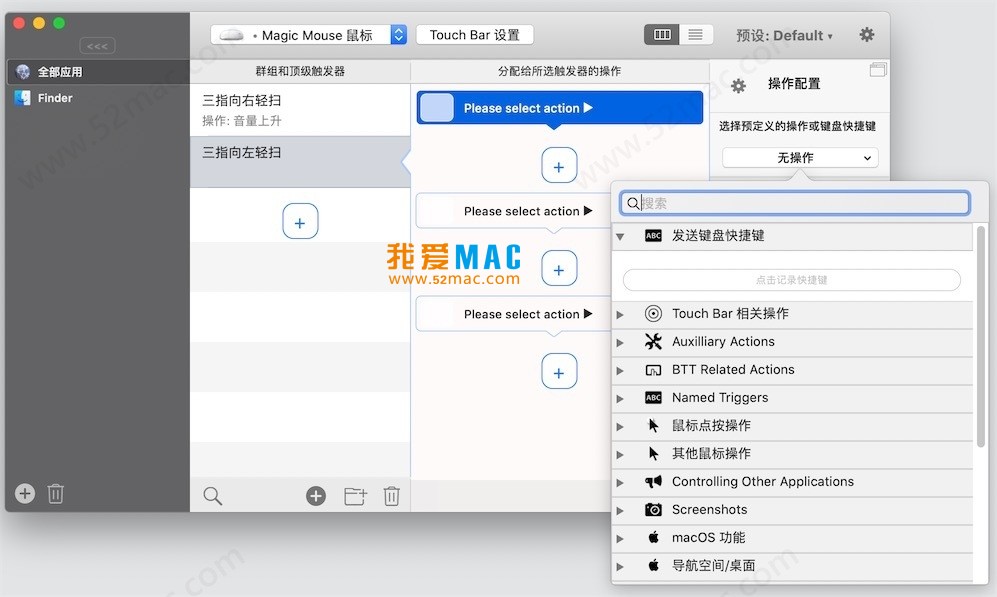Delete selected app with sidebar trash icon
Image resolution: width=997 pixels, height=597 pixels.
pos(55,493)
